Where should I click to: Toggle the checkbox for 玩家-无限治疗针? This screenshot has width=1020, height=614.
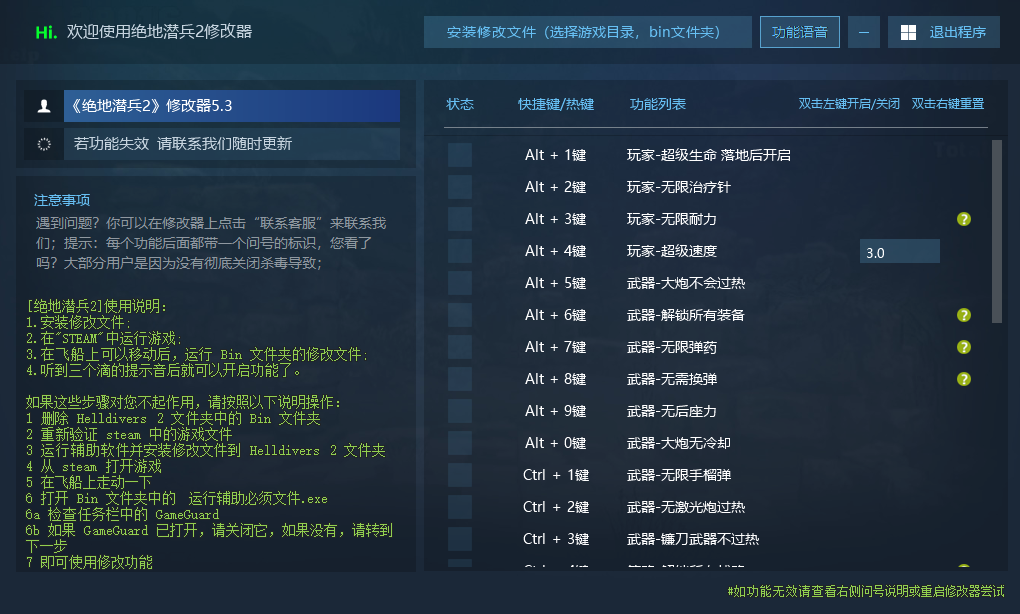[460, 187]
